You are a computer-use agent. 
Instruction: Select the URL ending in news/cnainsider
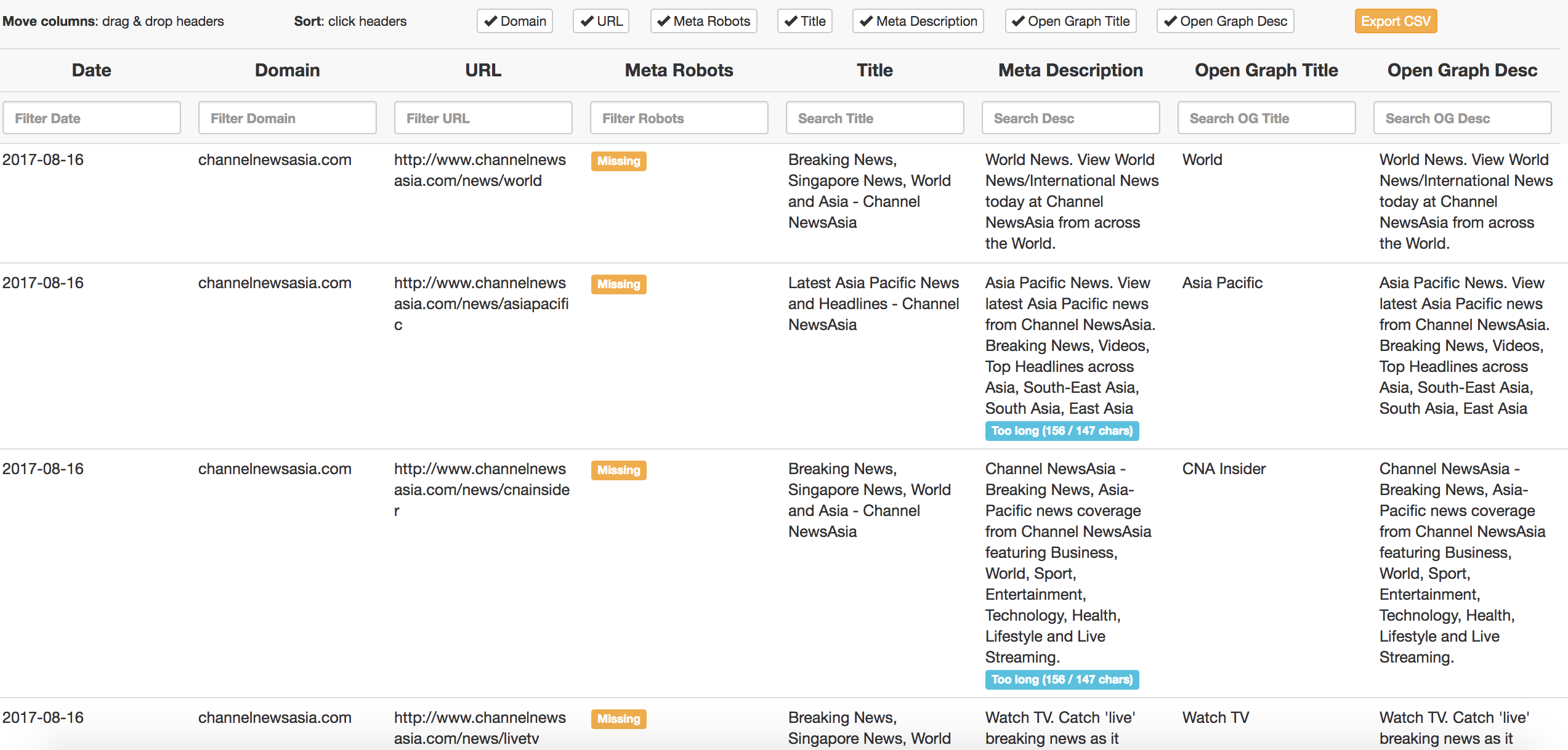click(x=482, y=490)
